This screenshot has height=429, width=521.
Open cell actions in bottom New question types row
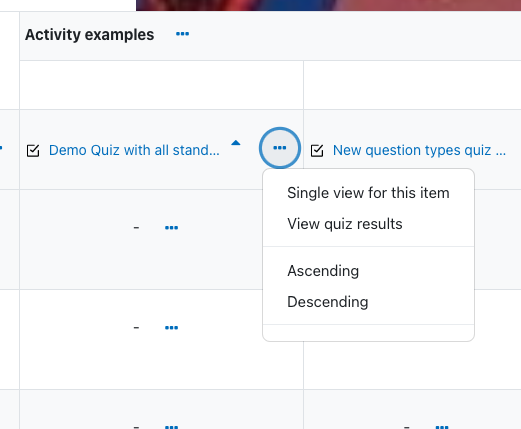tap(442, 426)
